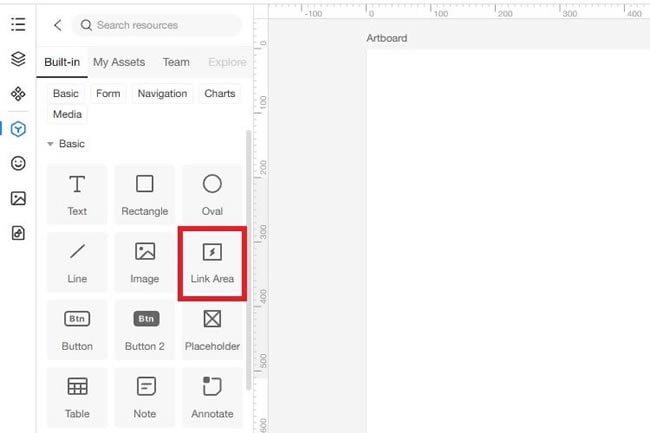Image resolution: width=650 pixels, height=433 pixels.
Task: Switch to the My Assets tab
Action: pos(119,62)
